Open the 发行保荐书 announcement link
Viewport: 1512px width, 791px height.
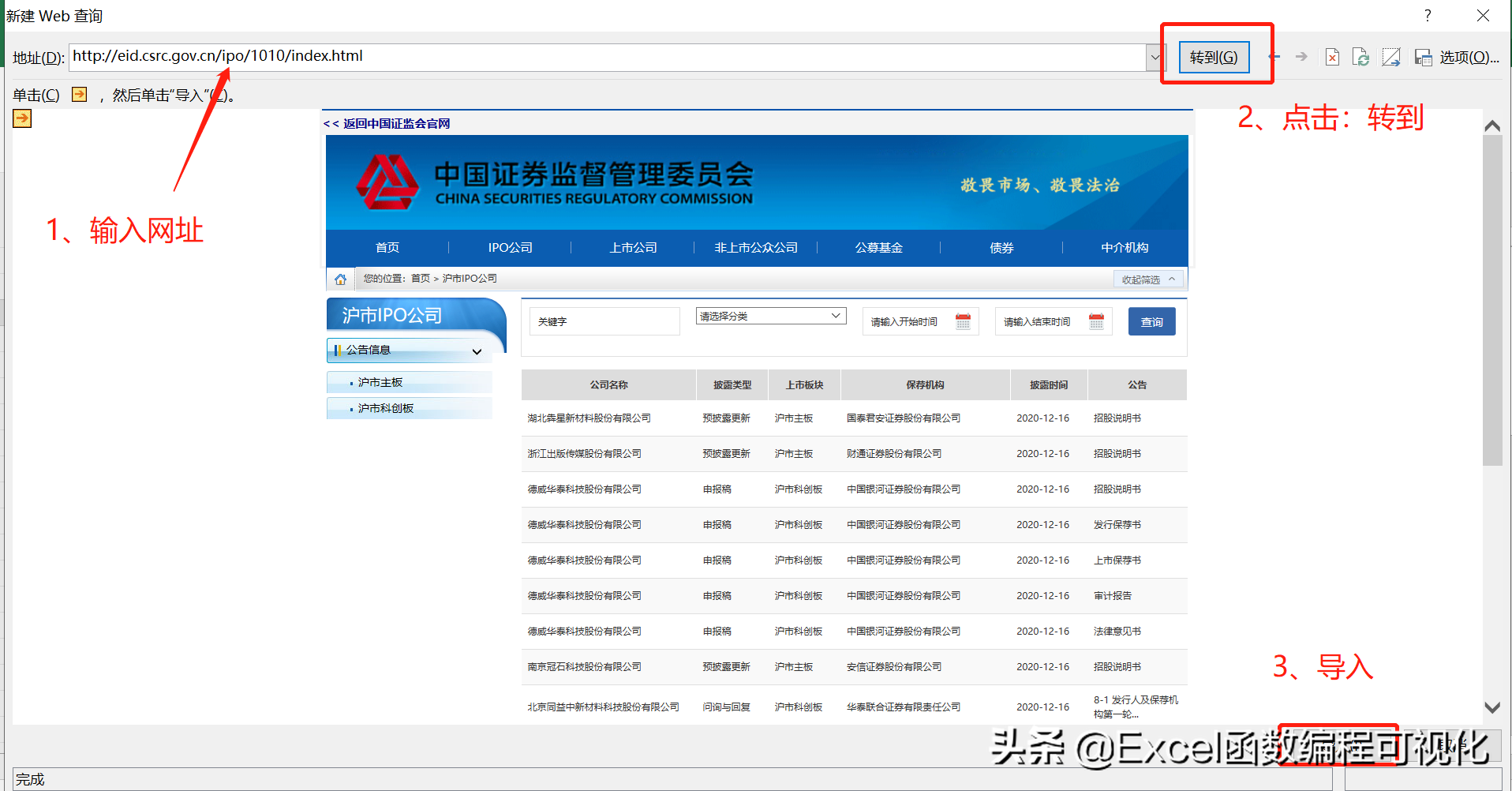click(x=1117, y=525)
